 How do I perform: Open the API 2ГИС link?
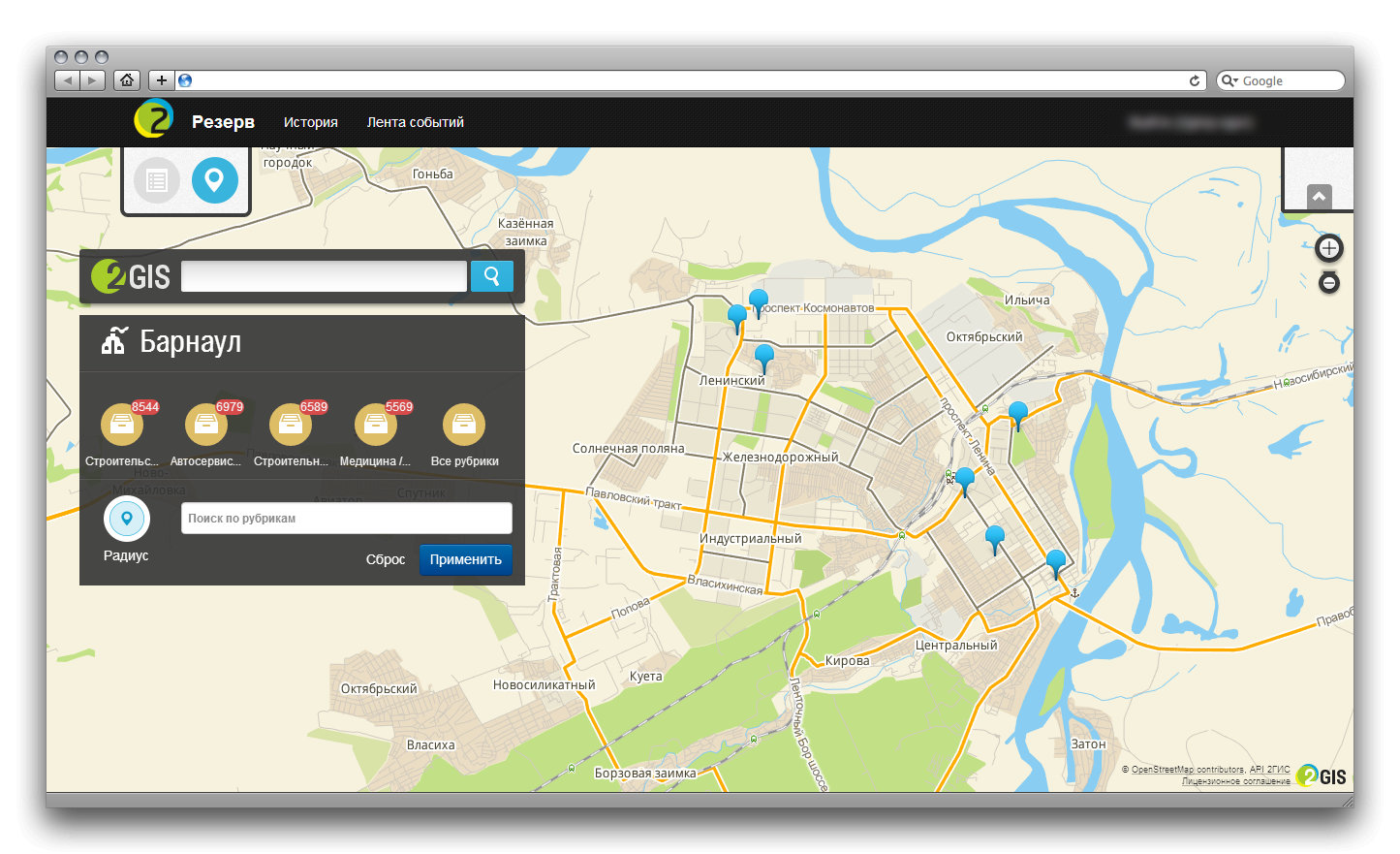click(x=1270, y=770)
